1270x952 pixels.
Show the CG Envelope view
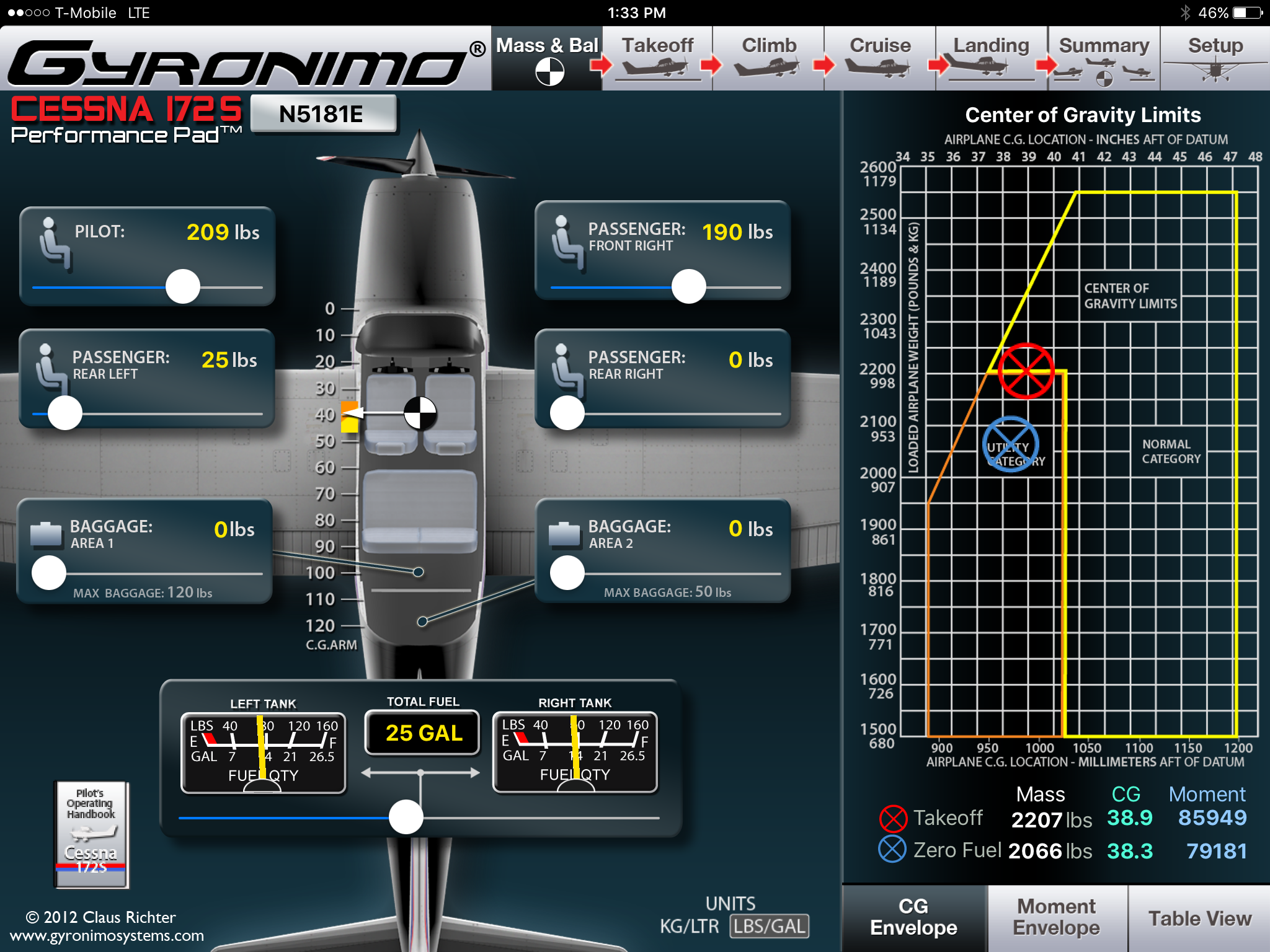tap(913, 917)
